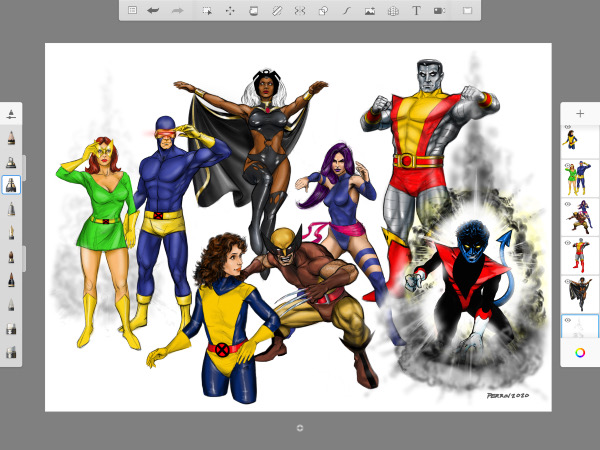
Task: Open the Brush Library at palette top
Action: click(11, 114)
